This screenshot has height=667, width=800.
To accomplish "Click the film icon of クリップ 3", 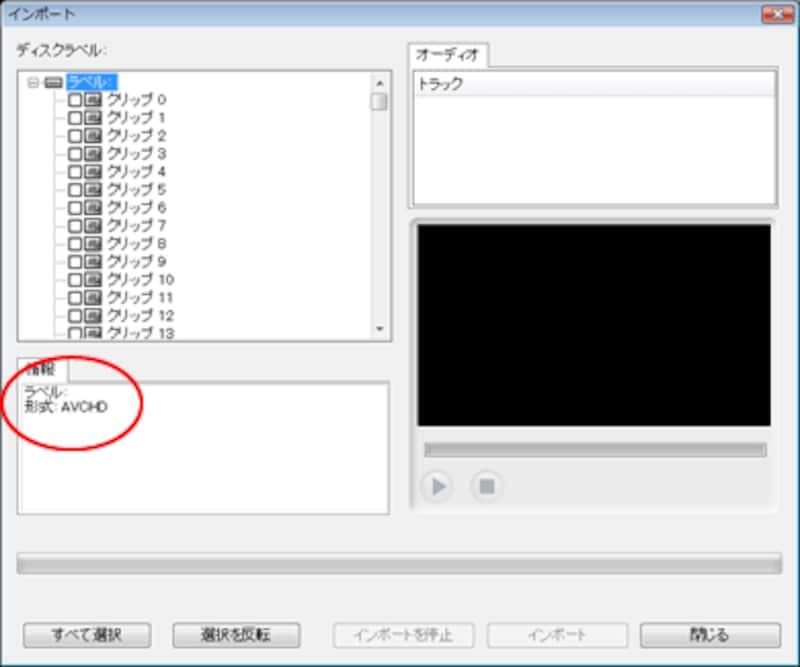I will (x=93, y=154).
